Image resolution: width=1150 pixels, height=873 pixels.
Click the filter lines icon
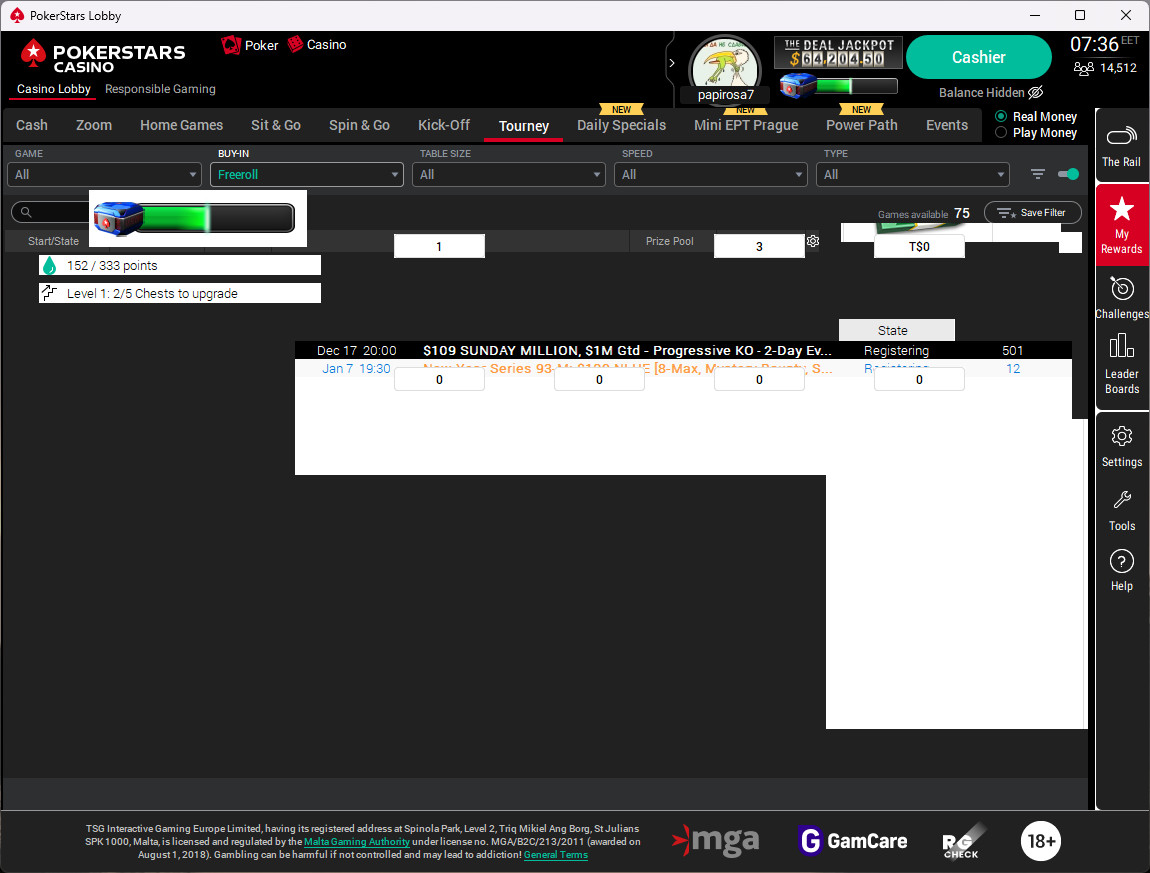[x=1037, y=174]
